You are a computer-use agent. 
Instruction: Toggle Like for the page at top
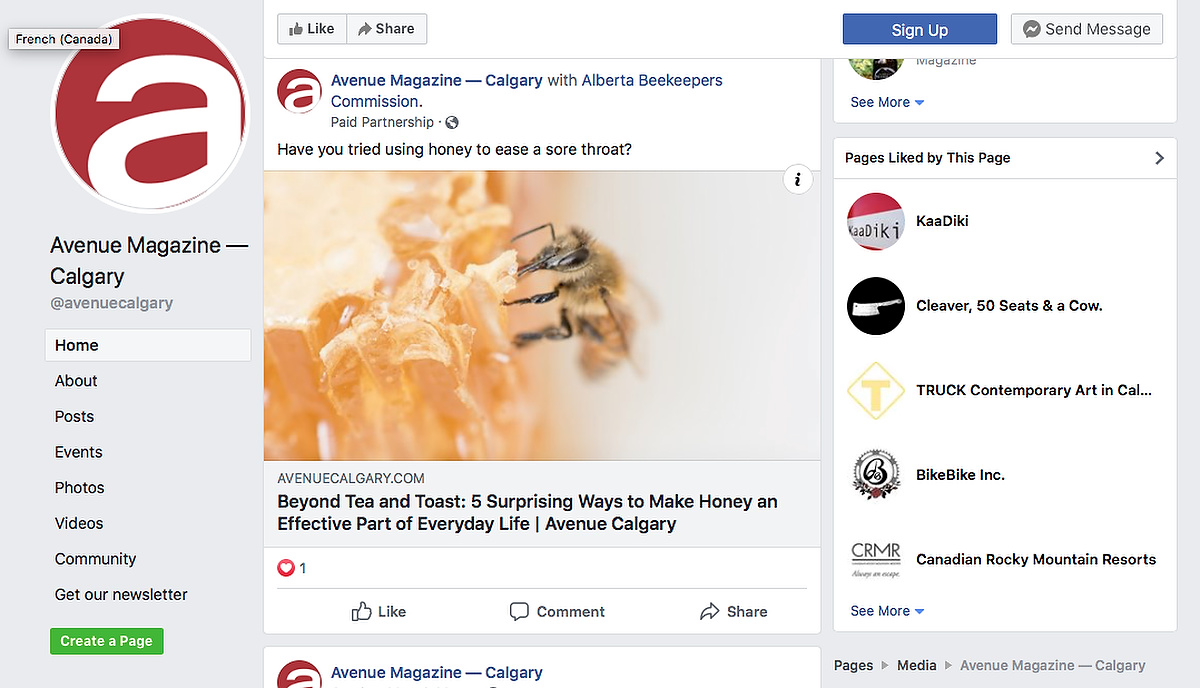(312, 29)
